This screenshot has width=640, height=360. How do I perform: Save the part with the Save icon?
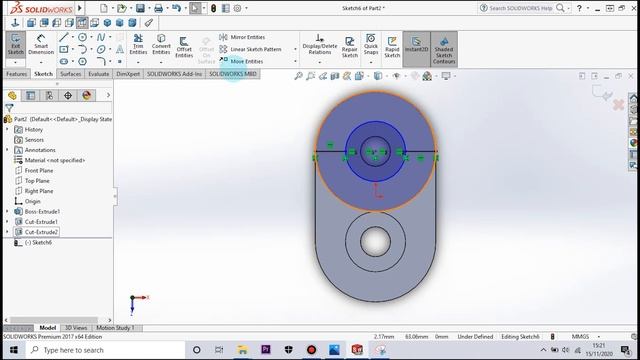pyautogui.click(x=140, y=8)
